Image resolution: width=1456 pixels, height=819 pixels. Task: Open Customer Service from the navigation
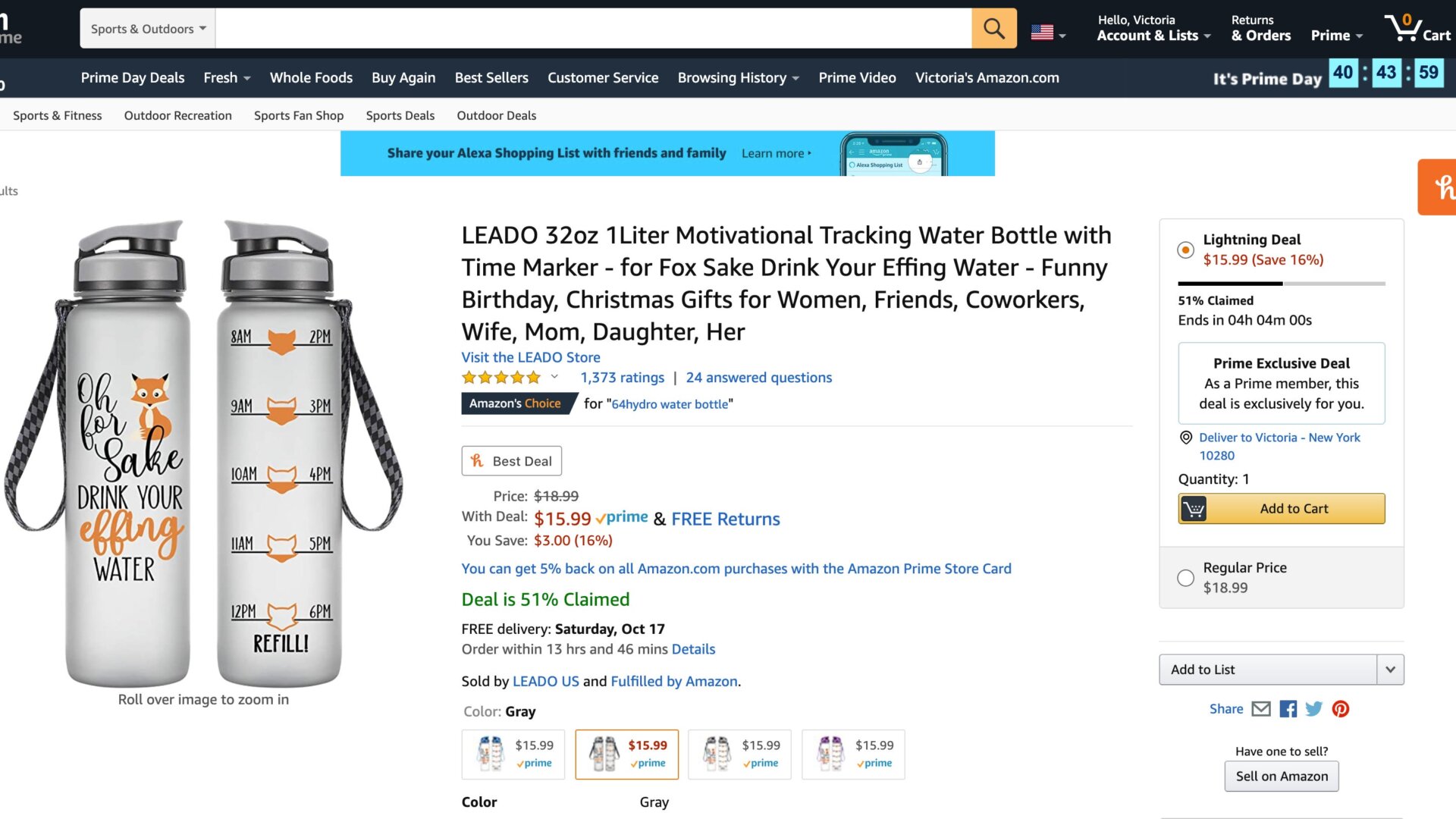[603, 77]
